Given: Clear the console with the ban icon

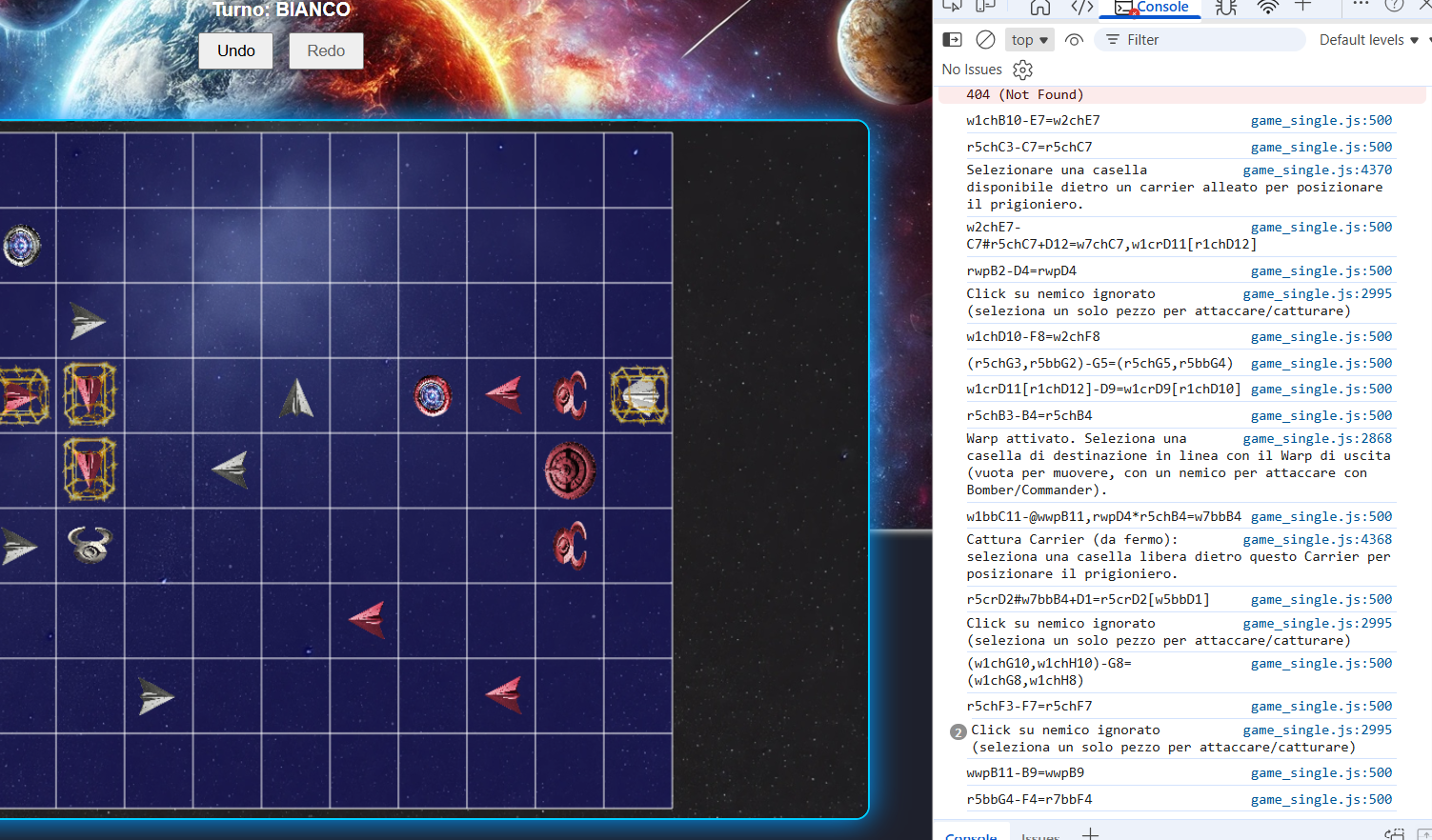Looking at the screenshot, I should [986, 40].
